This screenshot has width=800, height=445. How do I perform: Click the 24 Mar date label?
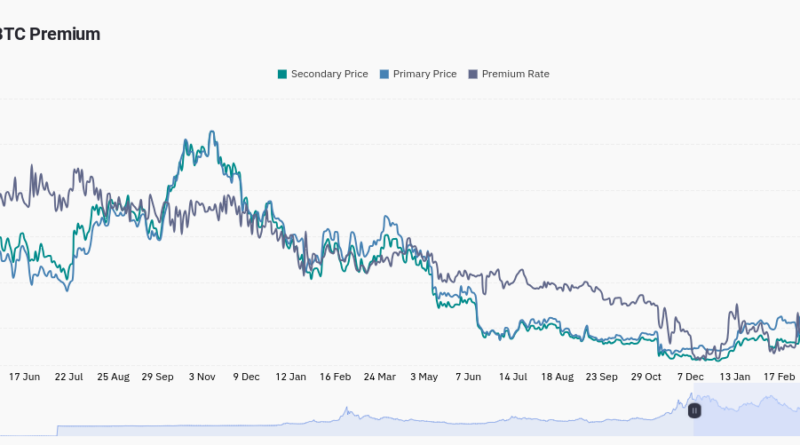click(379, 377)
